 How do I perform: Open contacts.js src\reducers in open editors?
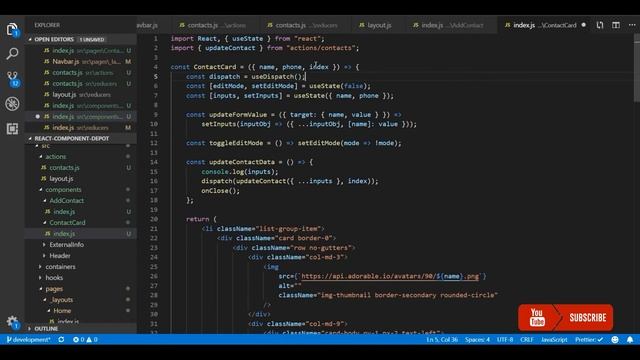tap(80, 84)
